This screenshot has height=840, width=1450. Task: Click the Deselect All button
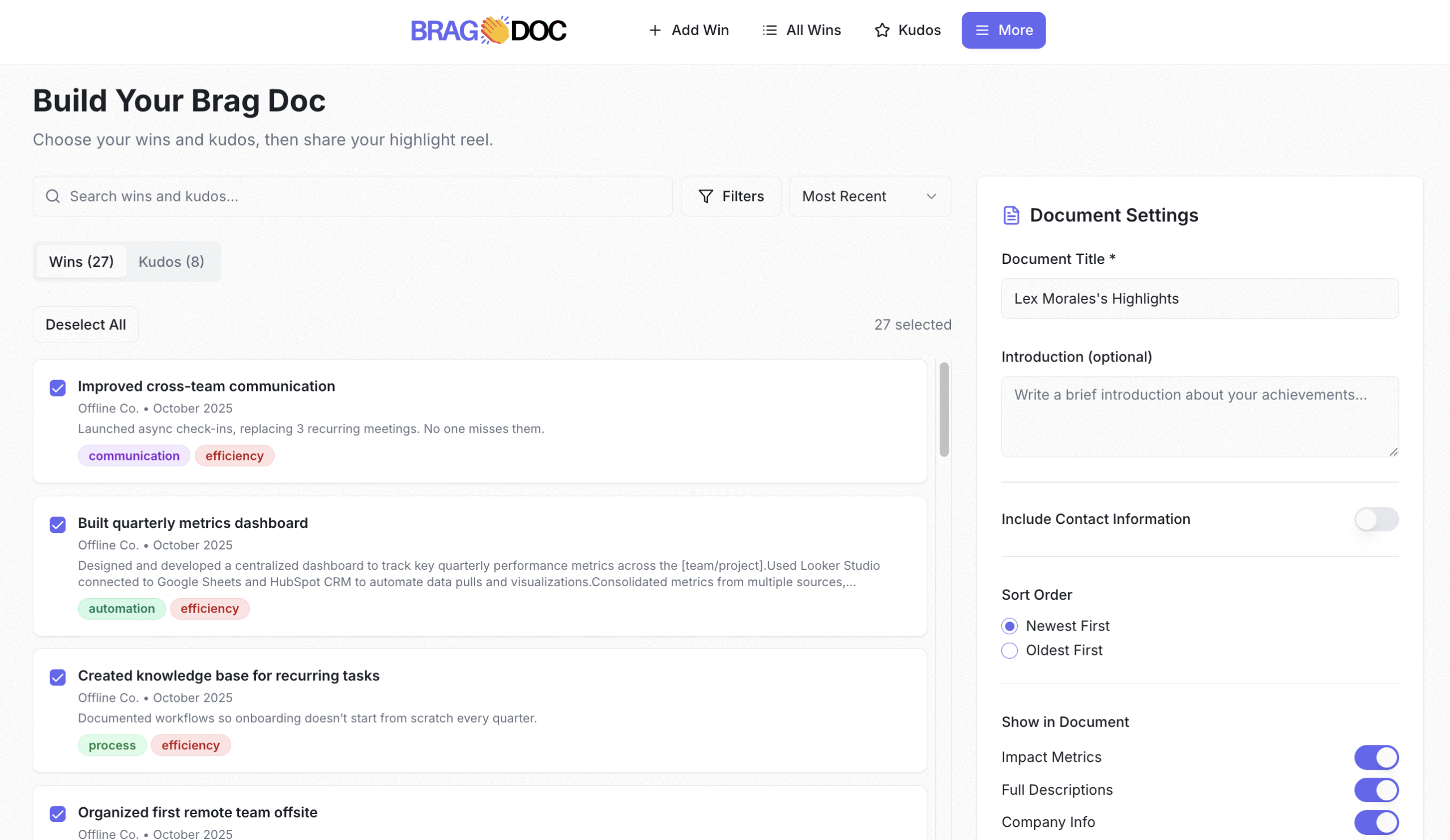pos(85,325)
